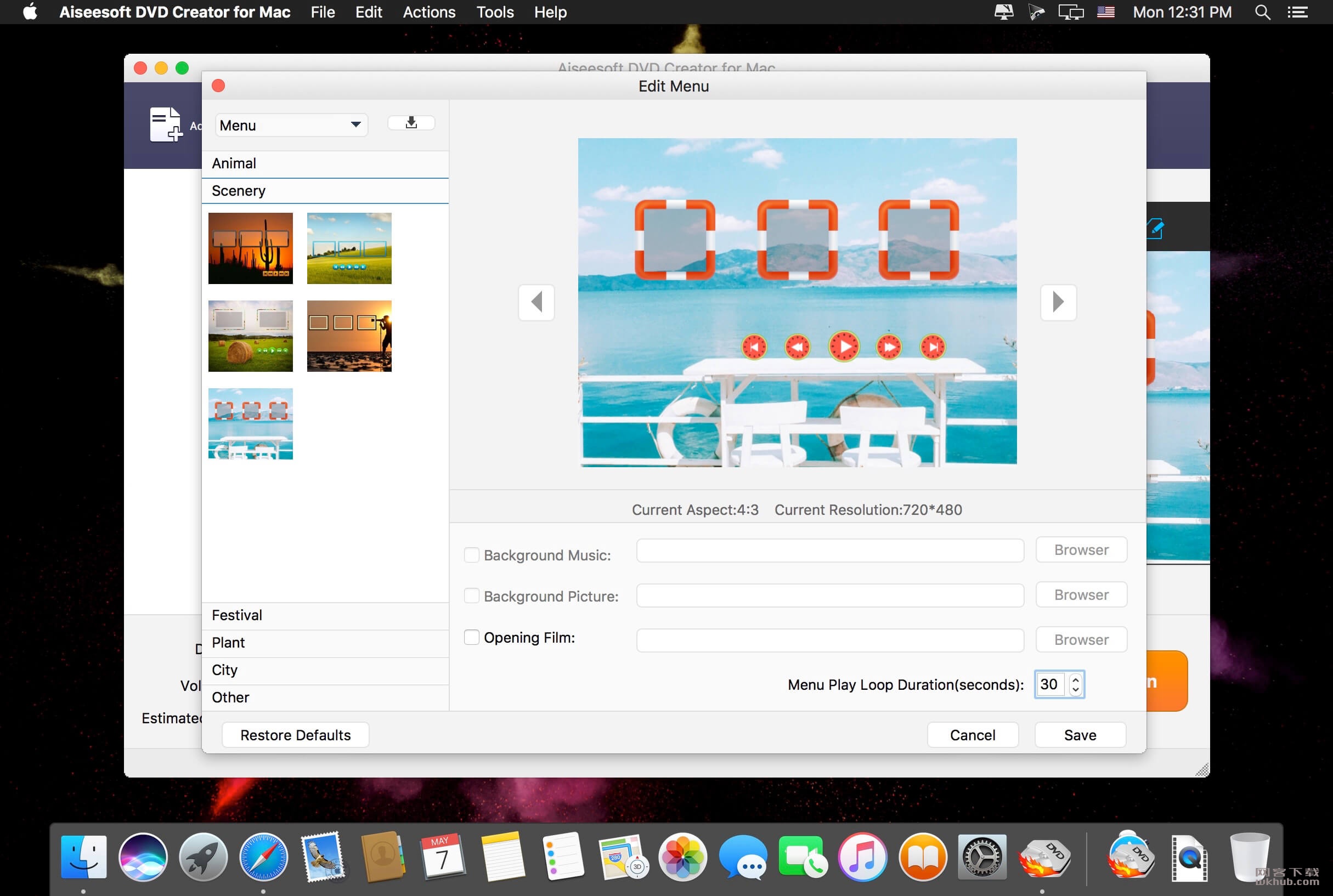This screenshot has width=1333, height=896.
Task: Expand the Other template category
Action: coord(325,697)
